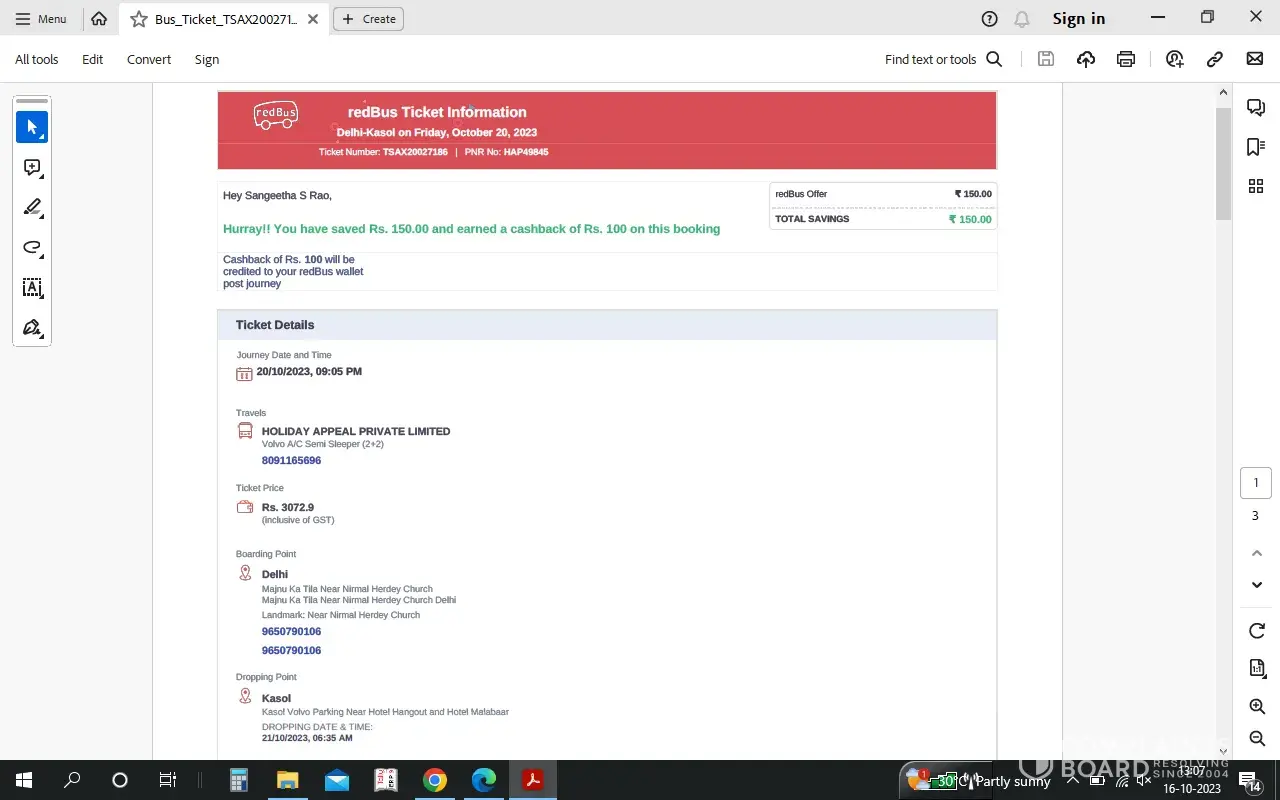Open the comments panel on right

point(1256,108)
